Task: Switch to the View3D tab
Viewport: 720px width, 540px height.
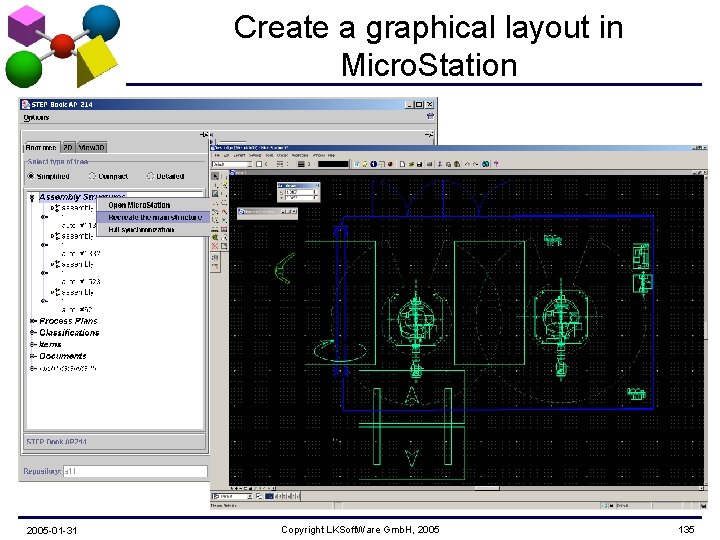Action: [91, 147]
